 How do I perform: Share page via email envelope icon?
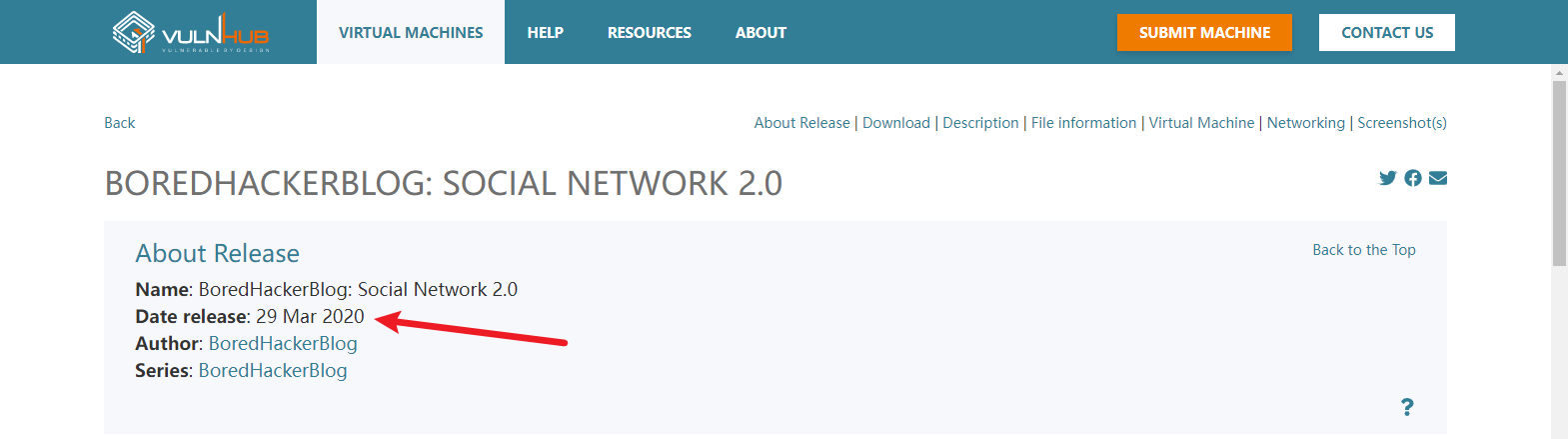[1438, 178]
